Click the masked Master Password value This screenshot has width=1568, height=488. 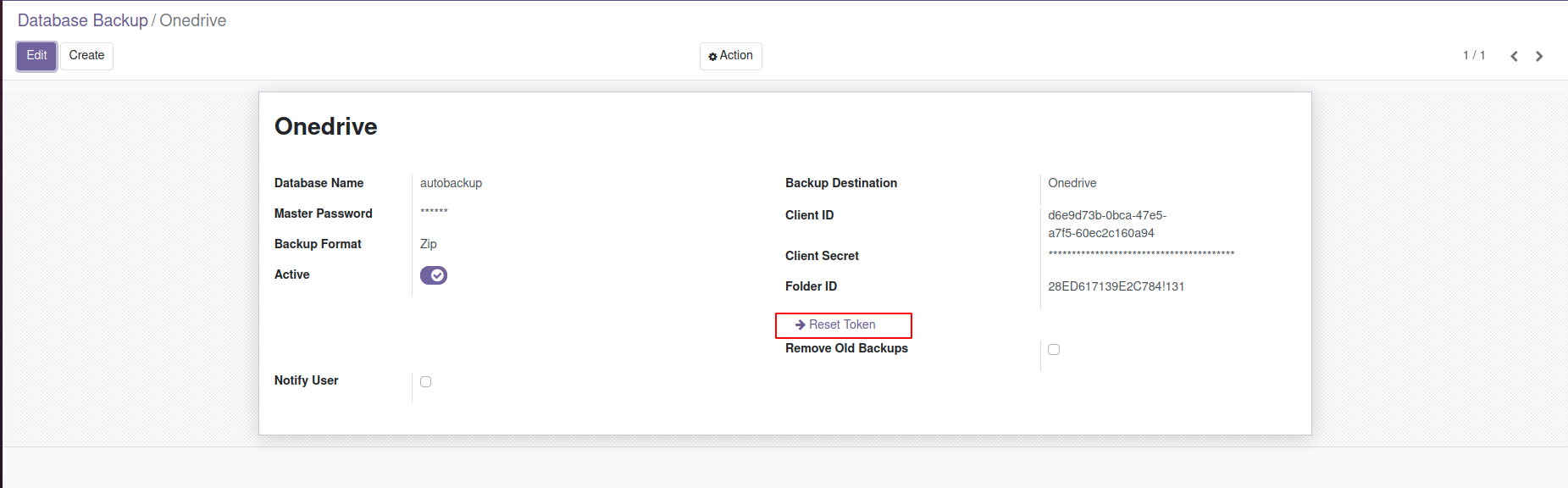click(x=434, y=212)
